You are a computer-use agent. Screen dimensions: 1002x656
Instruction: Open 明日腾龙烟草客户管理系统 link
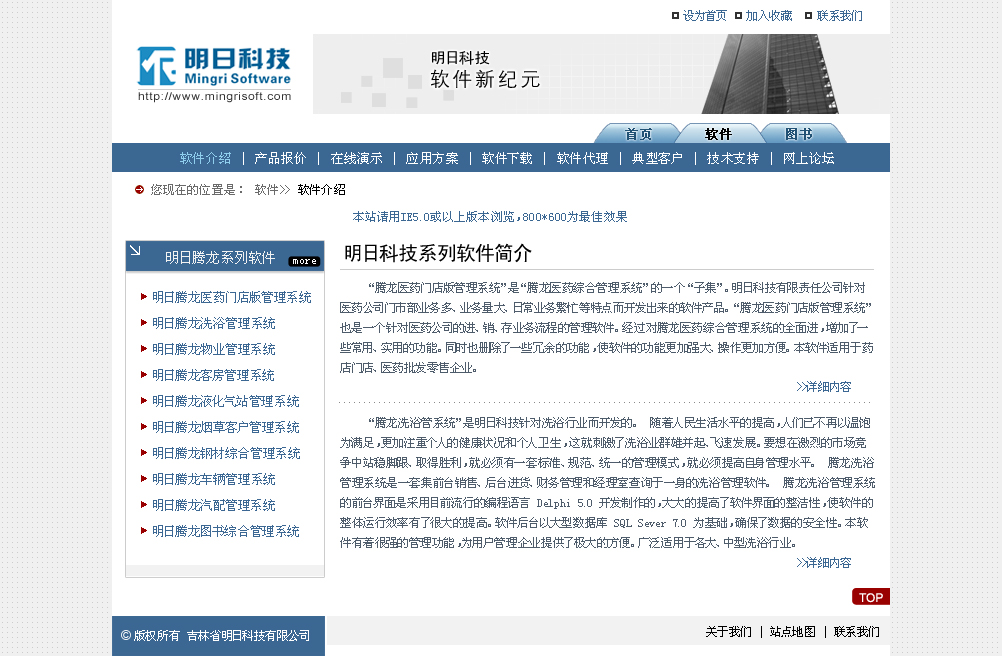pos(226,427)
